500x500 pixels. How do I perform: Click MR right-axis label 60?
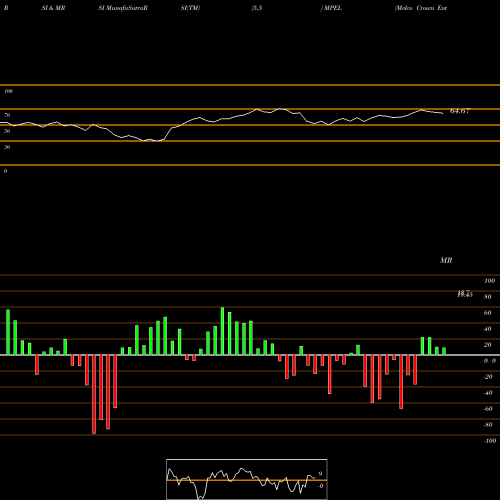click(488, 313)
